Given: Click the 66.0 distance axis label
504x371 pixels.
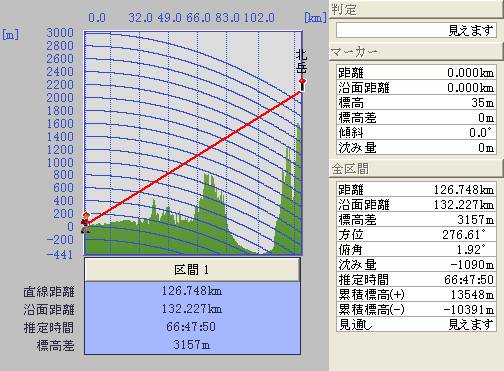Looking at the screenshot, I should click(x=198, y=17).
